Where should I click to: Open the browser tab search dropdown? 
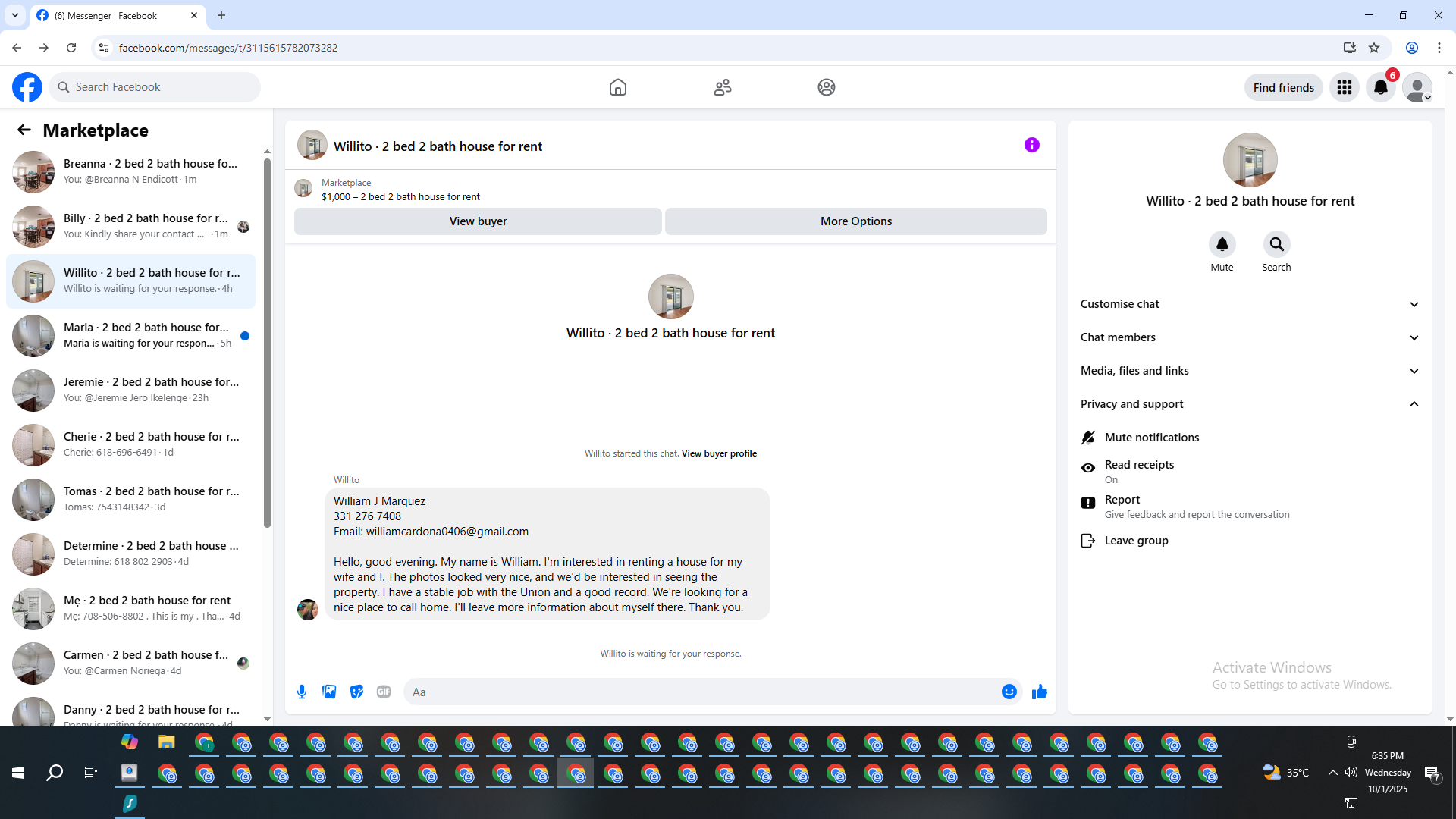15,15
